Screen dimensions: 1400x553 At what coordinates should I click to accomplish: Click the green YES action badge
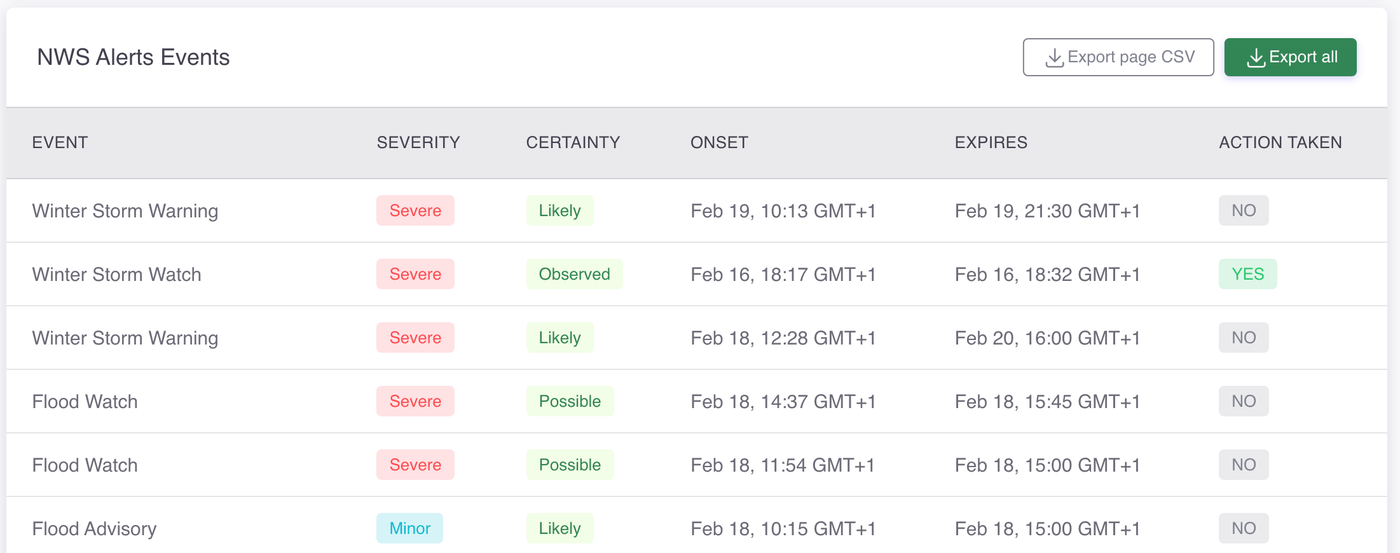pos(1247,274)
